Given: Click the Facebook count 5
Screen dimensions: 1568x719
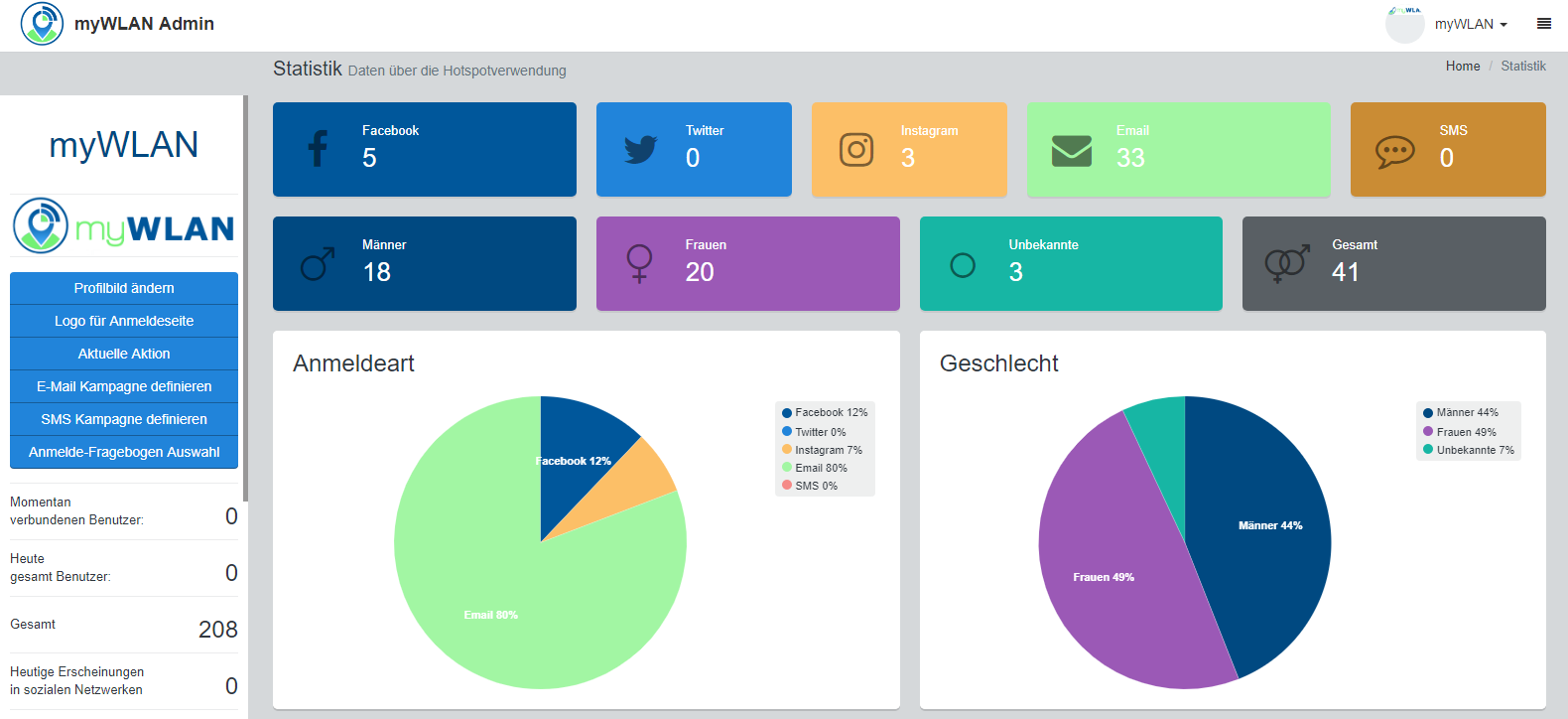Looking at the screenshot, I should [x=369, y=158].
